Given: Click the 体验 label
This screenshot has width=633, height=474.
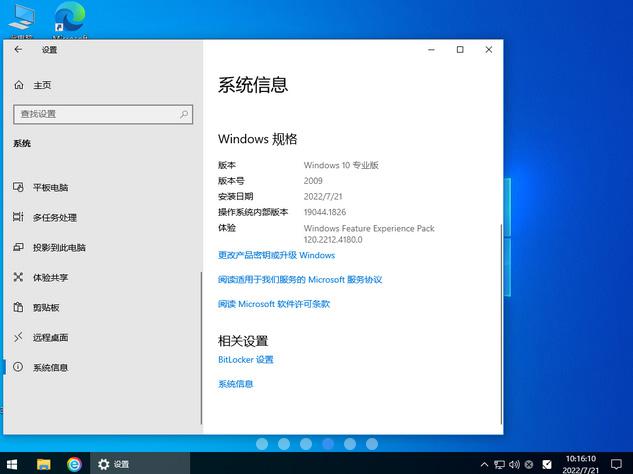Looking at the screenshot, I should 227,228.
